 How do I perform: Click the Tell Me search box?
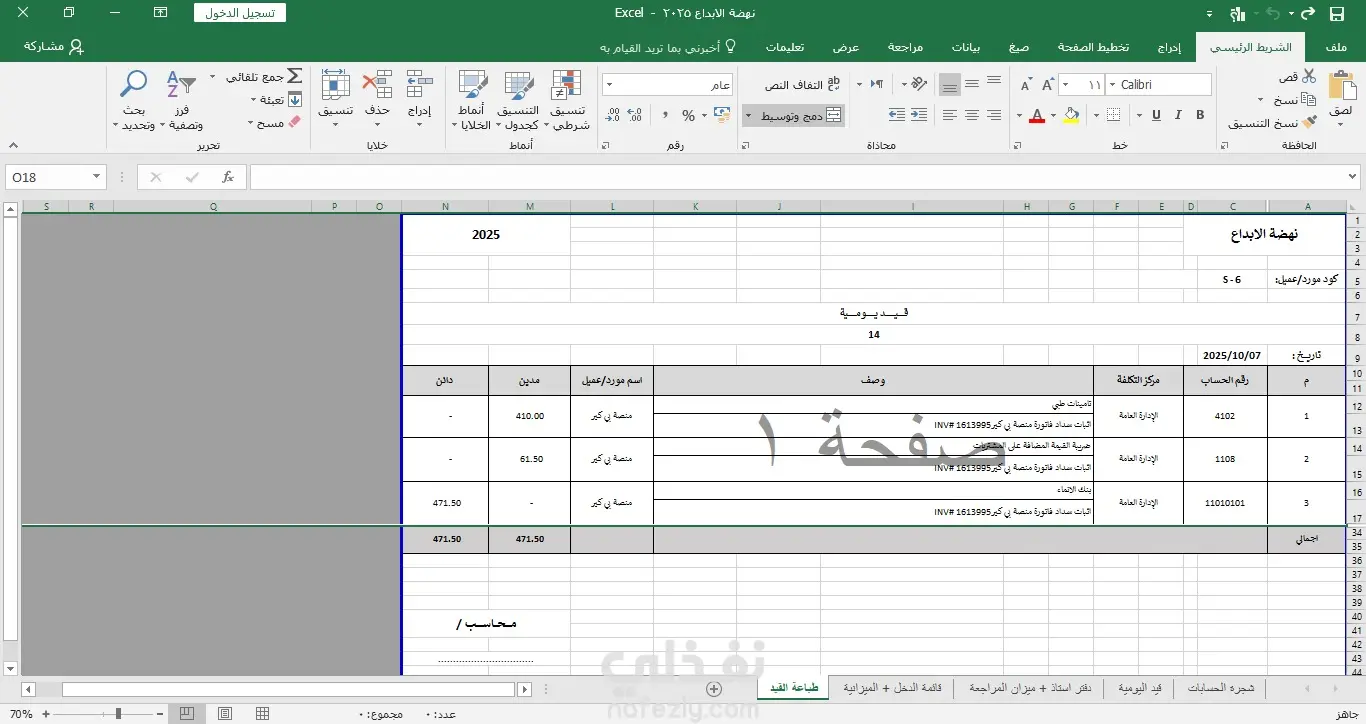(669, 47)
